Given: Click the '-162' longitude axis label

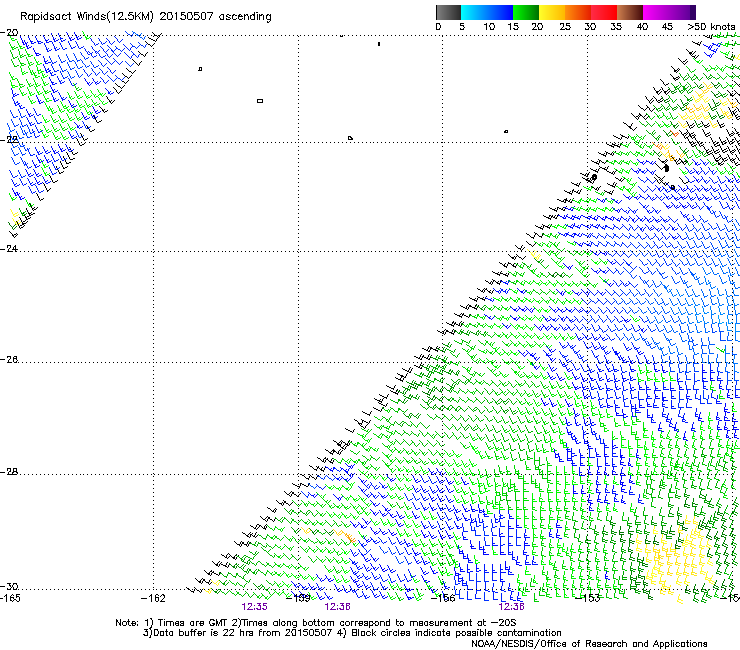Looking at the screenshot, I should [153, 598].
